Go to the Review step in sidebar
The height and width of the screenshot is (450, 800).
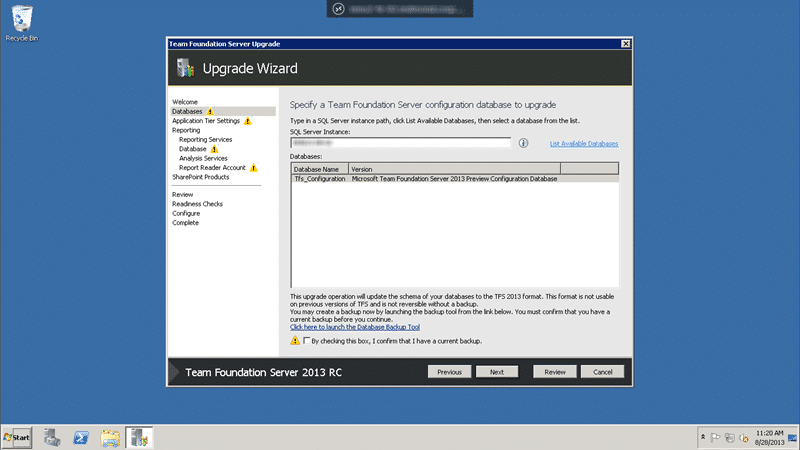point(182,194)
